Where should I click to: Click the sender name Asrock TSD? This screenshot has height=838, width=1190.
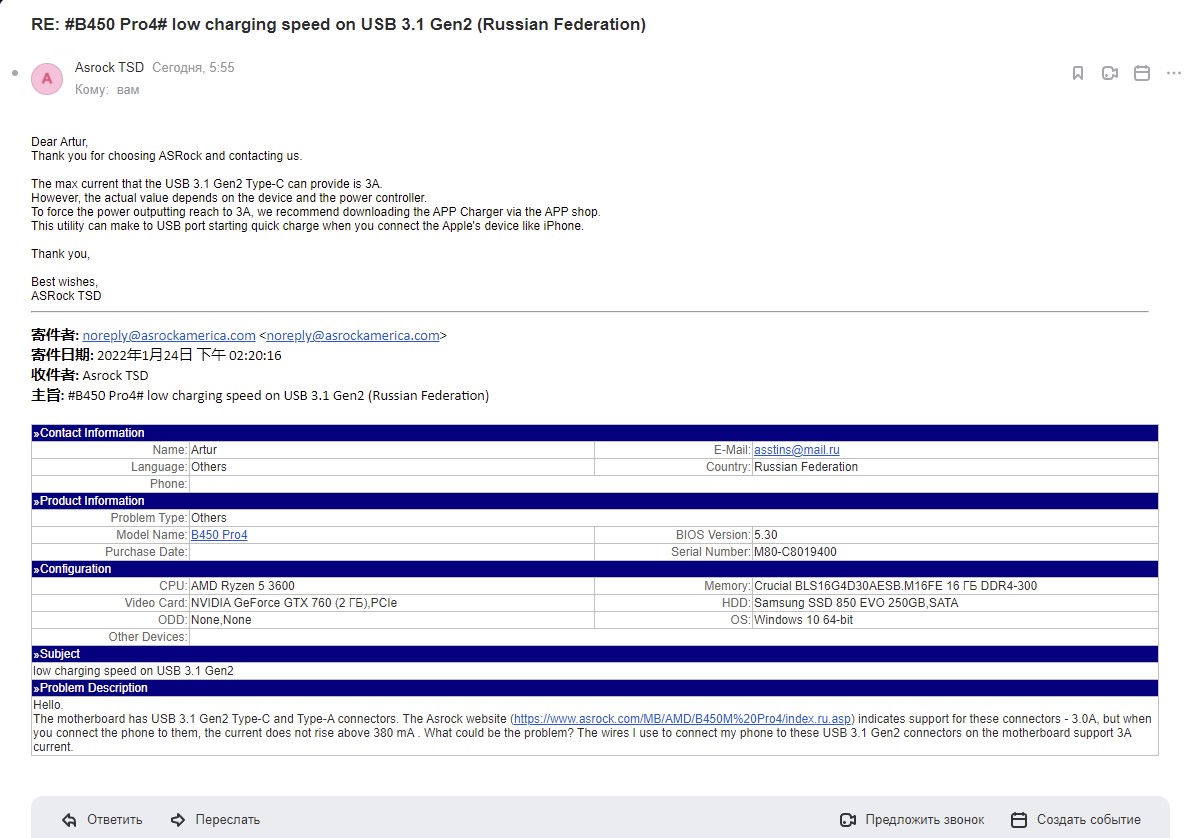(x=109, y=68)
